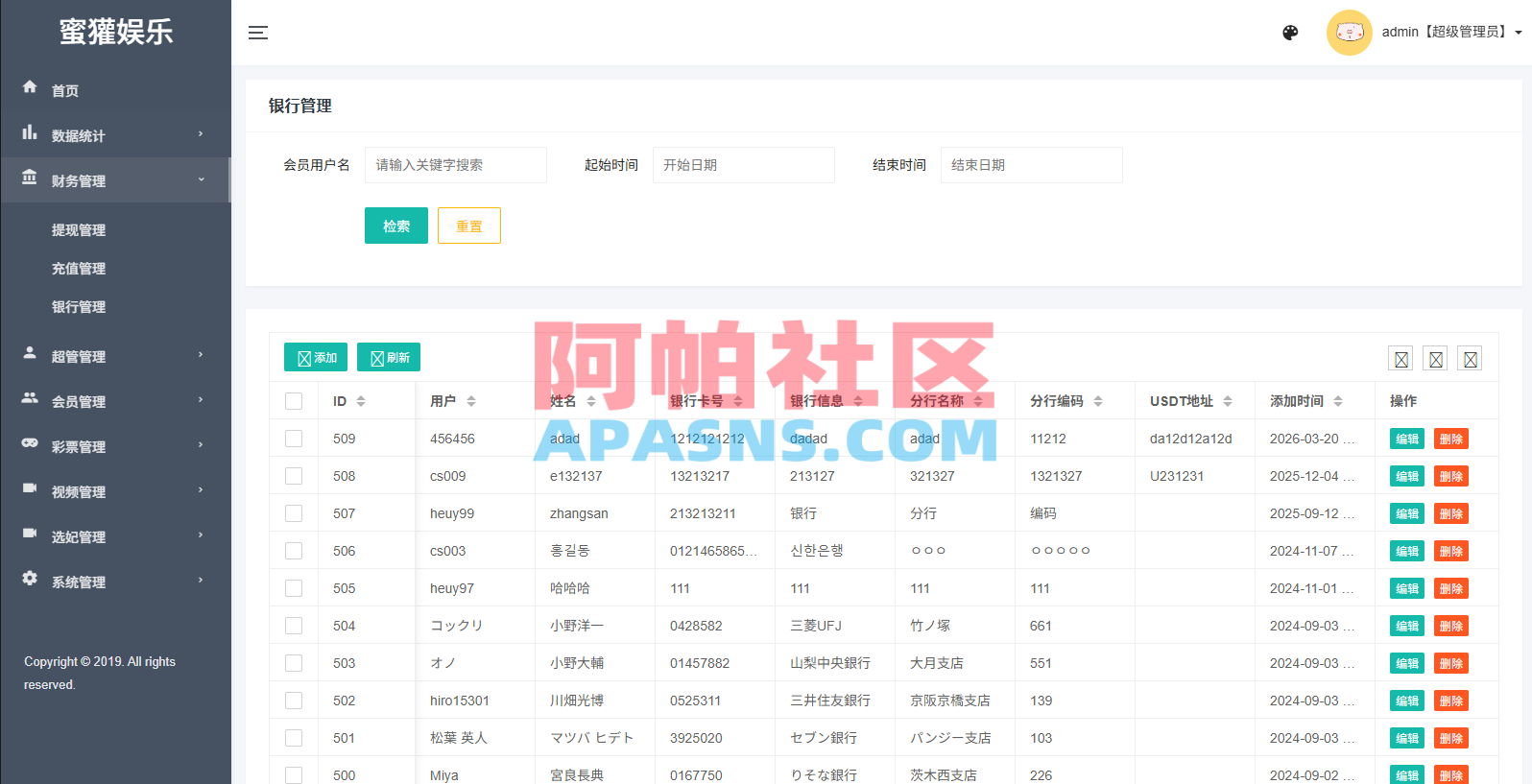The height and width of the screenshot is (784, 1532).
Task: Open the admin user dropdown arrow
Action: (1519, 33)
